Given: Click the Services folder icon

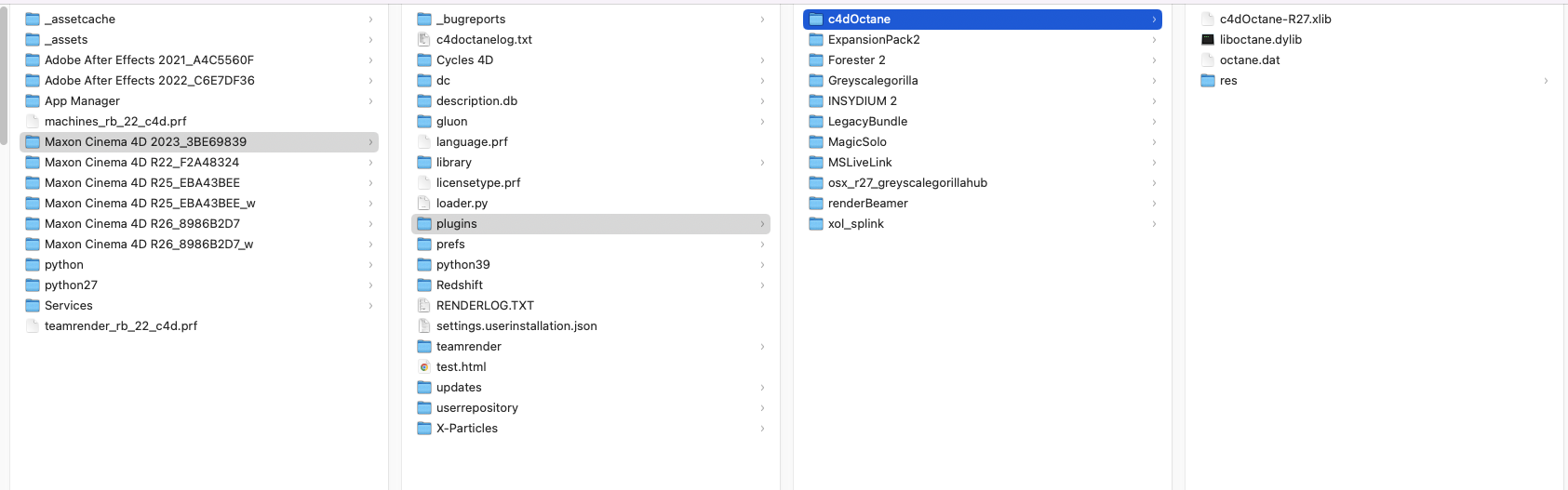Looking at the screenshot, I should point(33,305).
